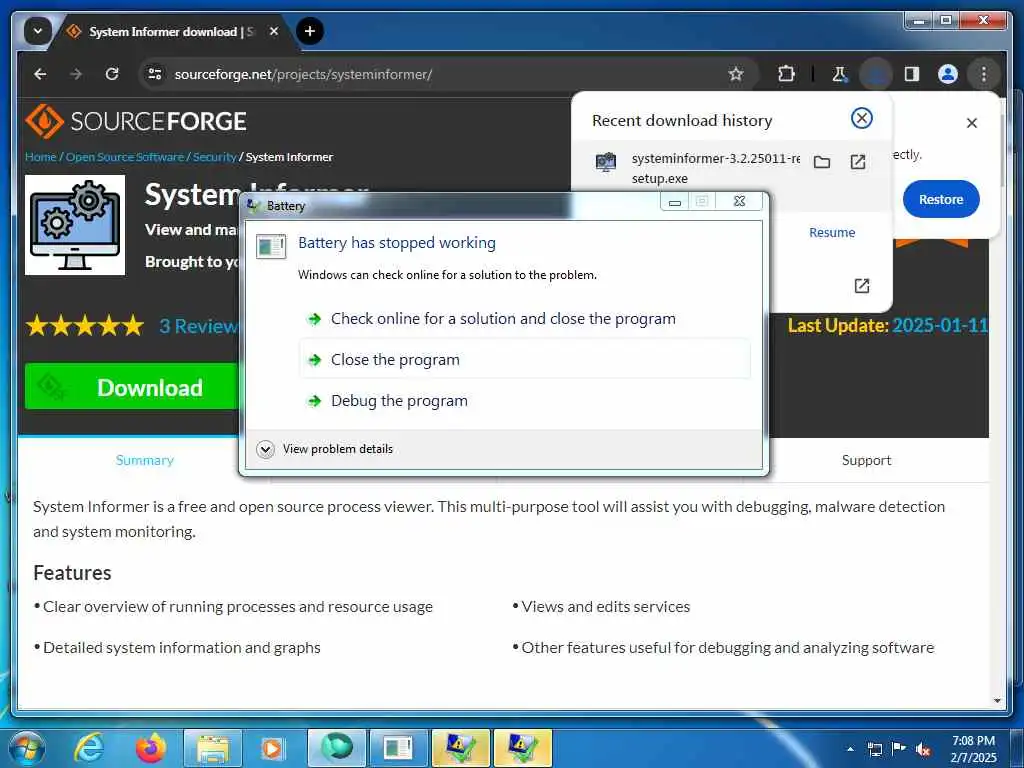Switch to the Support tab
The image size is (1024, 768).
pos(866,460)
